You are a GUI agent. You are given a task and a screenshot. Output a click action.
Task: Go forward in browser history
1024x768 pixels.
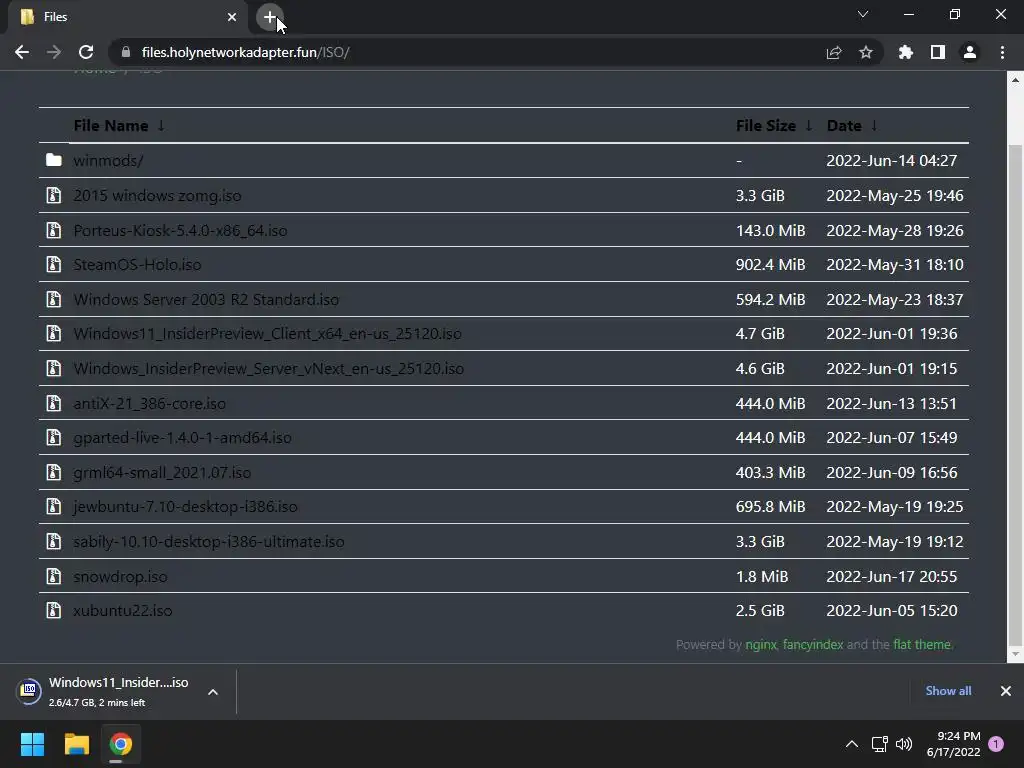[x=54, y=52]
